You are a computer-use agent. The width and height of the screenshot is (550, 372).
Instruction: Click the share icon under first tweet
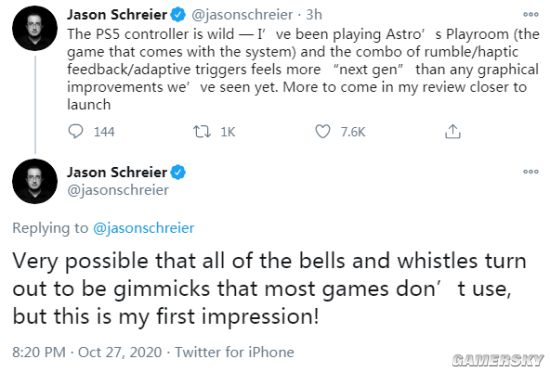(x=453, y=132)
